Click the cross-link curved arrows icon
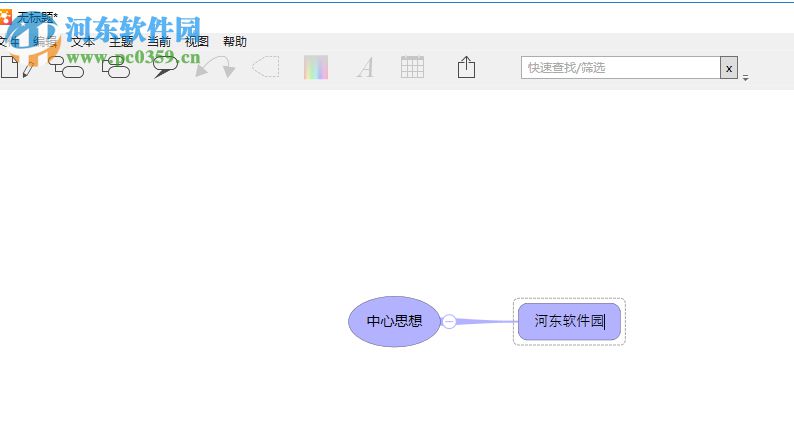Viewport: 794px width, 439px height. pos(215,67)
